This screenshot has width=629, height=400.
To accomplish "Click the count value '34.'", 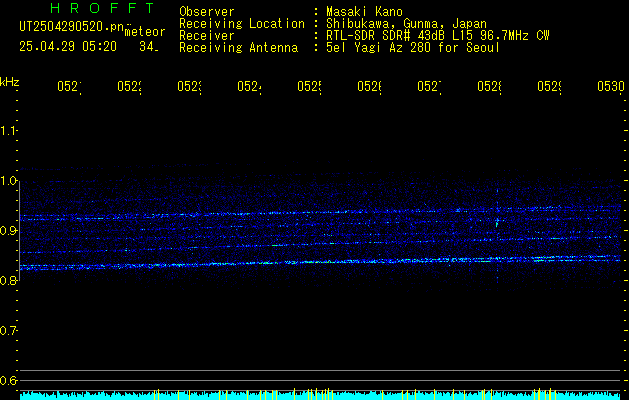I will click(149, 47).
